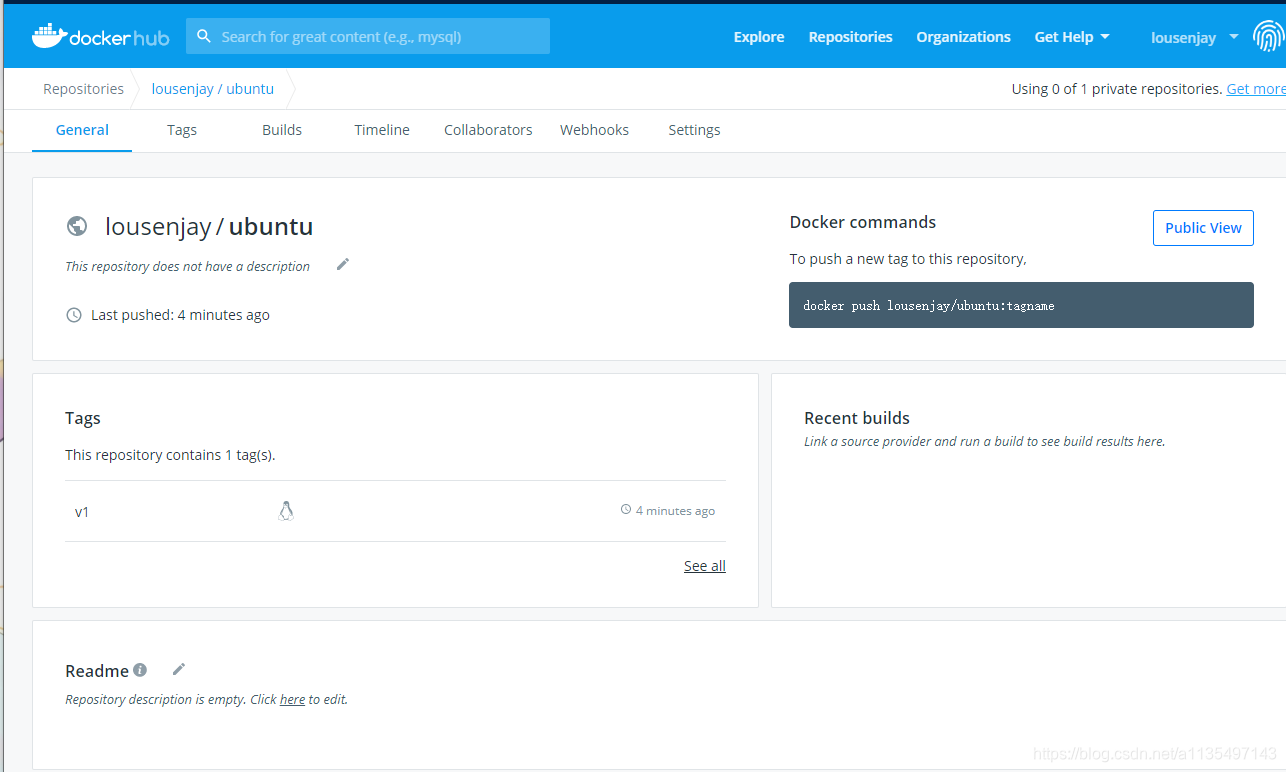
Task: Click the docker push command box
Action: pyautogui.click(x=1021, y=305)
